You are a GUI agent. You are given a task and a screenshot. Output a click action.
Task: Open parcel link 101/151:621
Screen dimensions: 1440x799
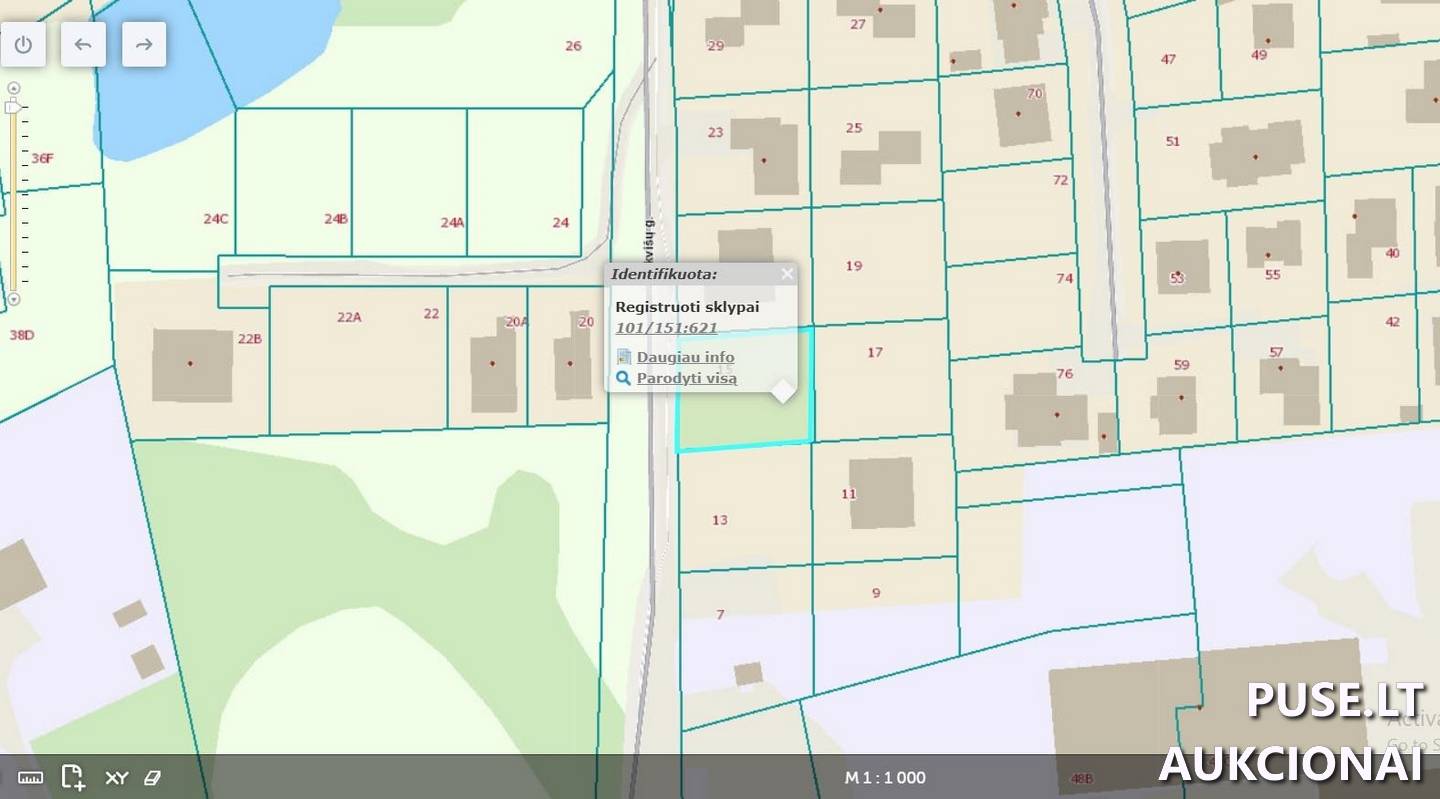coord(666,327)
